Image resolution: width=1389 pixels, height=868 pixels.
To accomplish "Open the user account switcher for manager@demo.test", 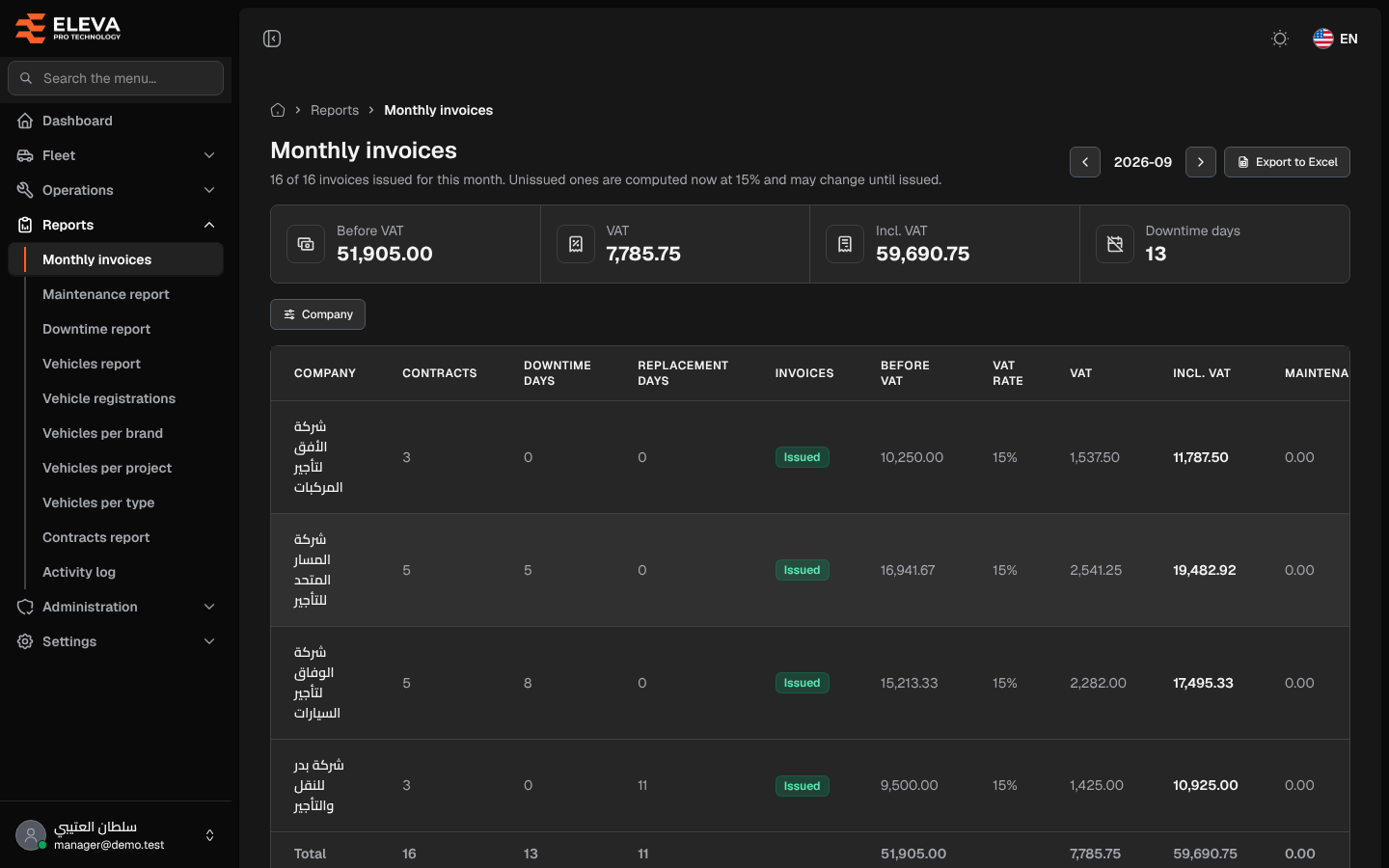I will coord(116,835).
